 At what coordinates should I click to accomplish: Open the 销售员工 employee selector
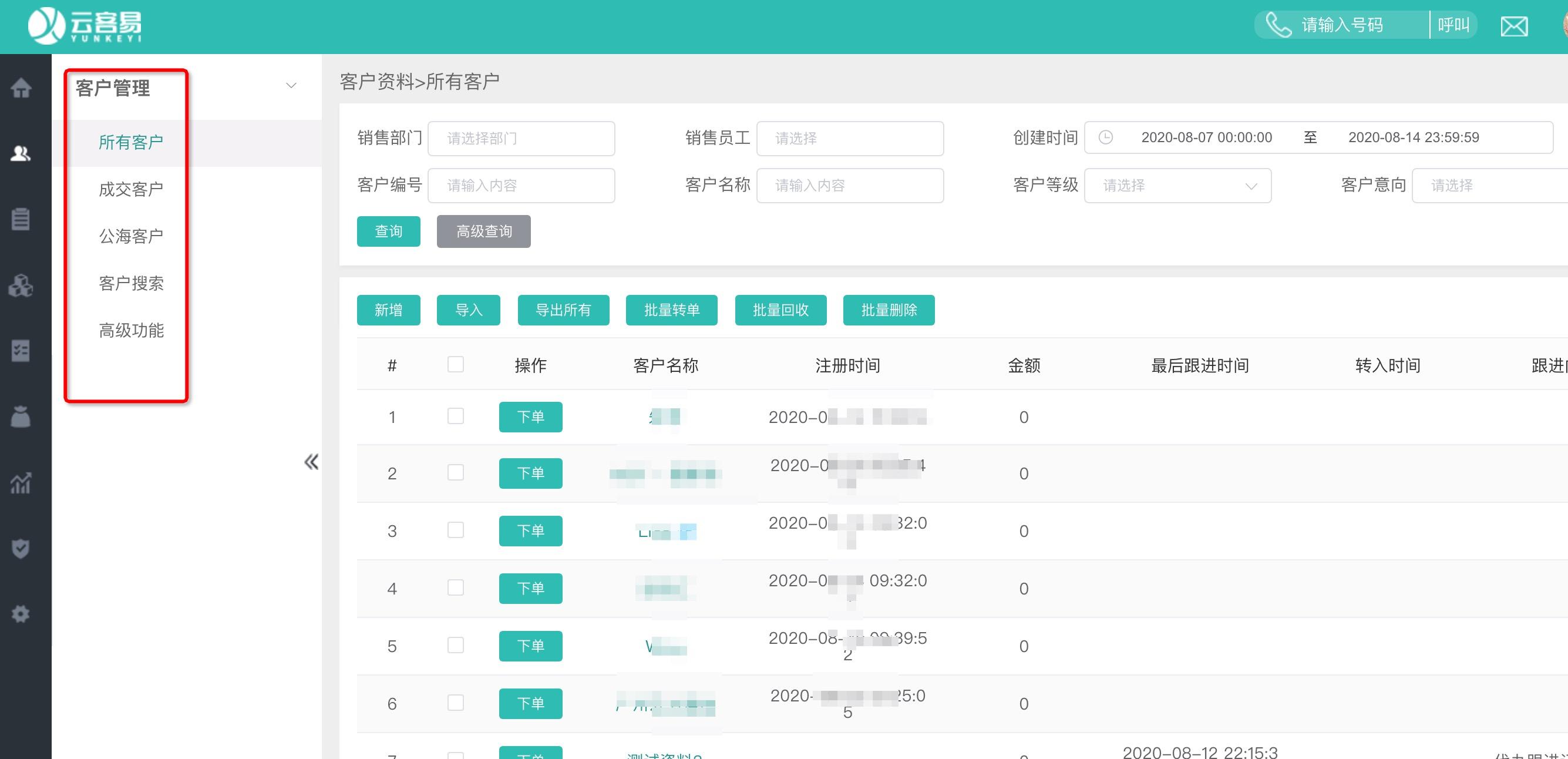coord(850,138)
